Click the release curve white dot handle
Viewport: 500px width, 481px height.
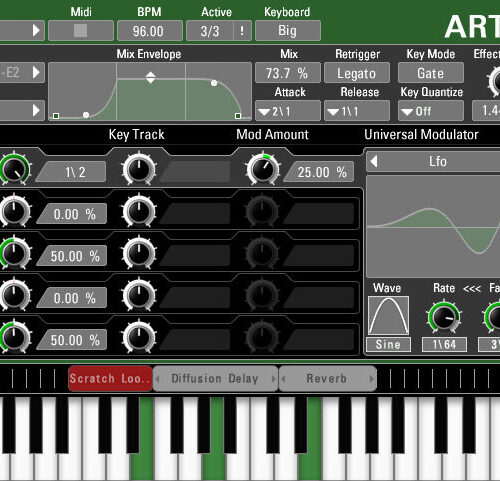214,83
